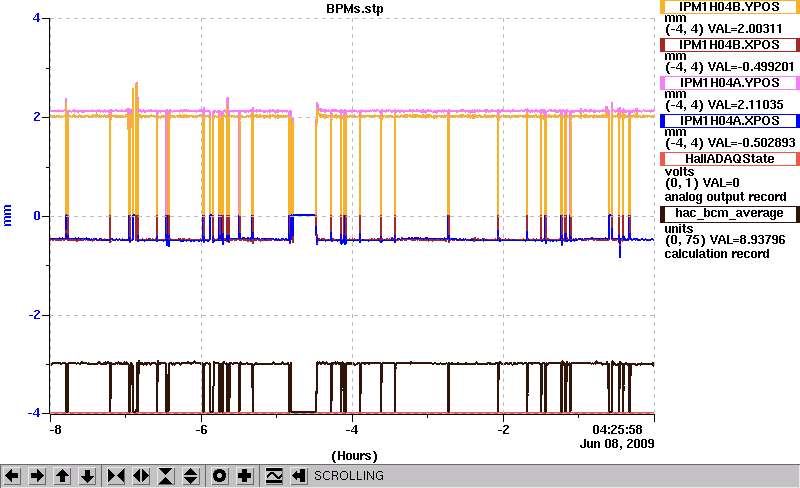Click the -6 tick label on x-axis
Screen dimensions: 800x488
point(202,430)
